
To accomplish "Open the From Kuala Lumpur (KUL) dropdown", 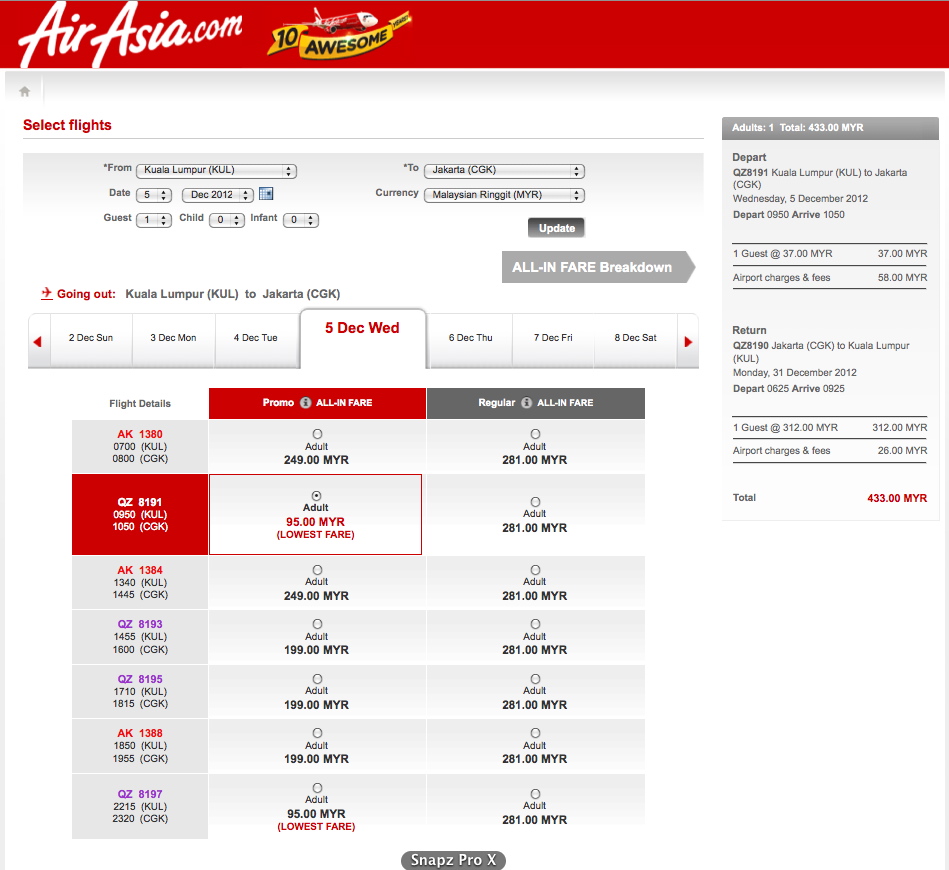I will [217, 170].
